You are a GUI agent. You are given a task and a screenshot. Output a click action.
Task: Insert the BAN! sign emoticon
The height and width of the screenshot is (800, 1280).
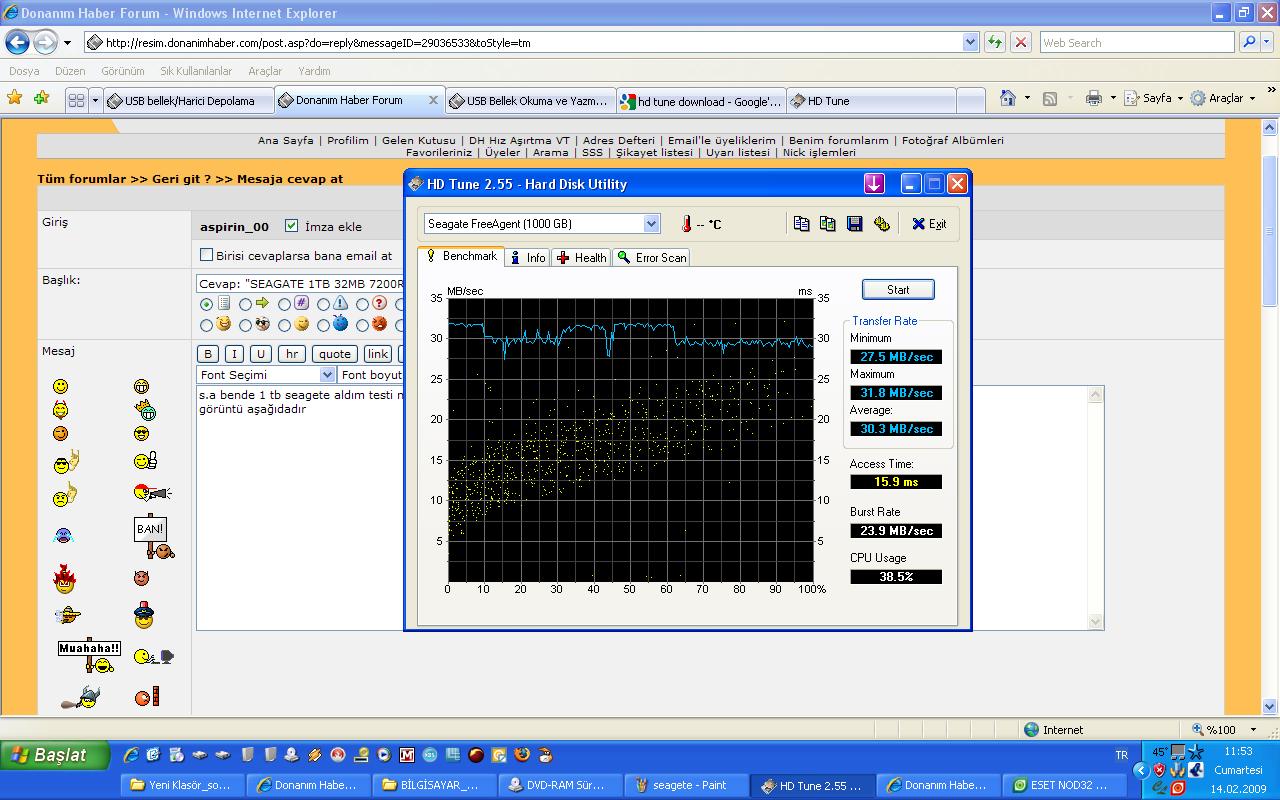click(152, 538)
